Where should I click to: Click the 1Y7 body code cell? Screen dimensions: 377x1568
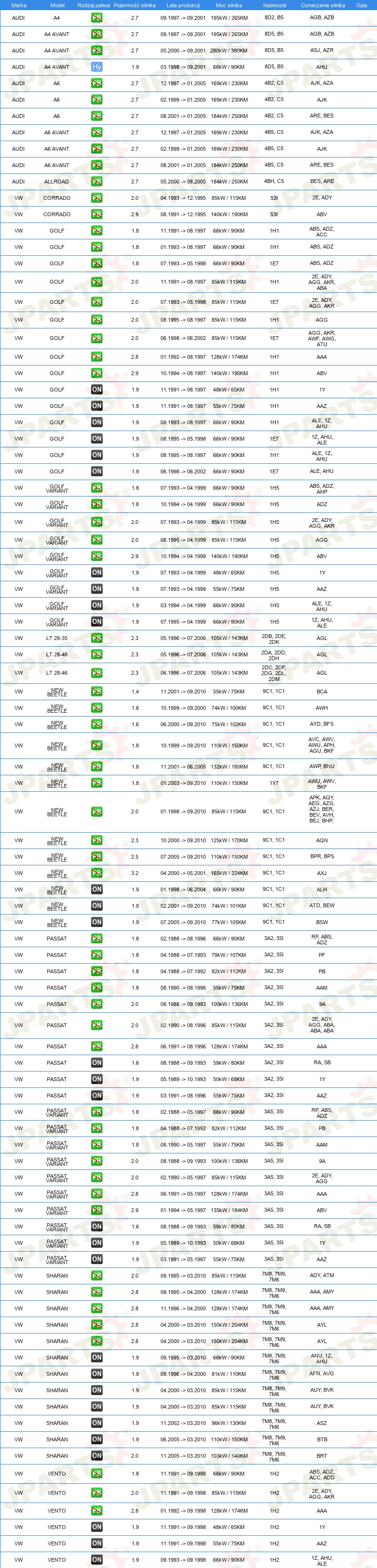click(x=274, y=784)
